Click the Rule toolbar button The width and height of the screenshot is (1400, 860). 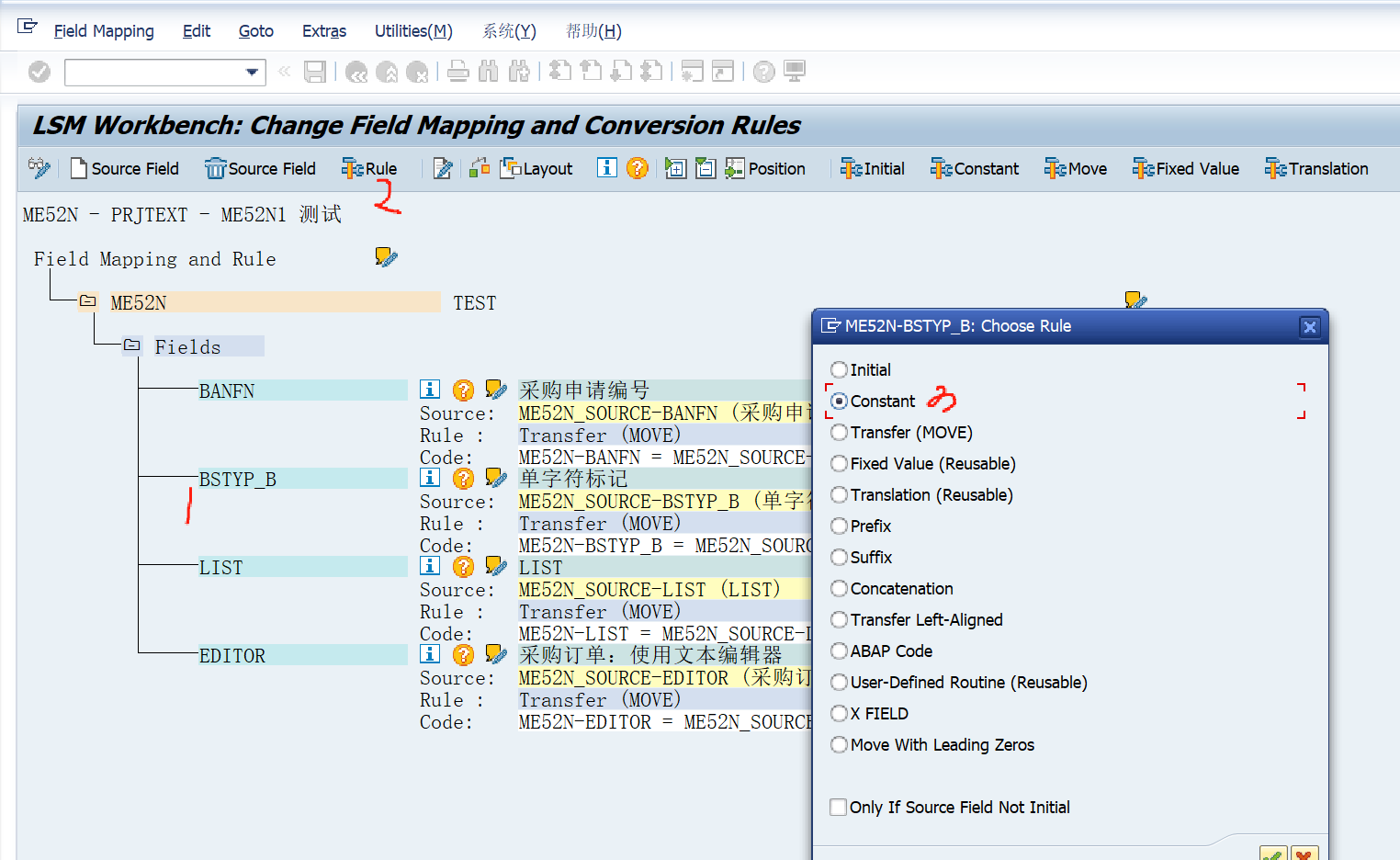tap(369, 168)
